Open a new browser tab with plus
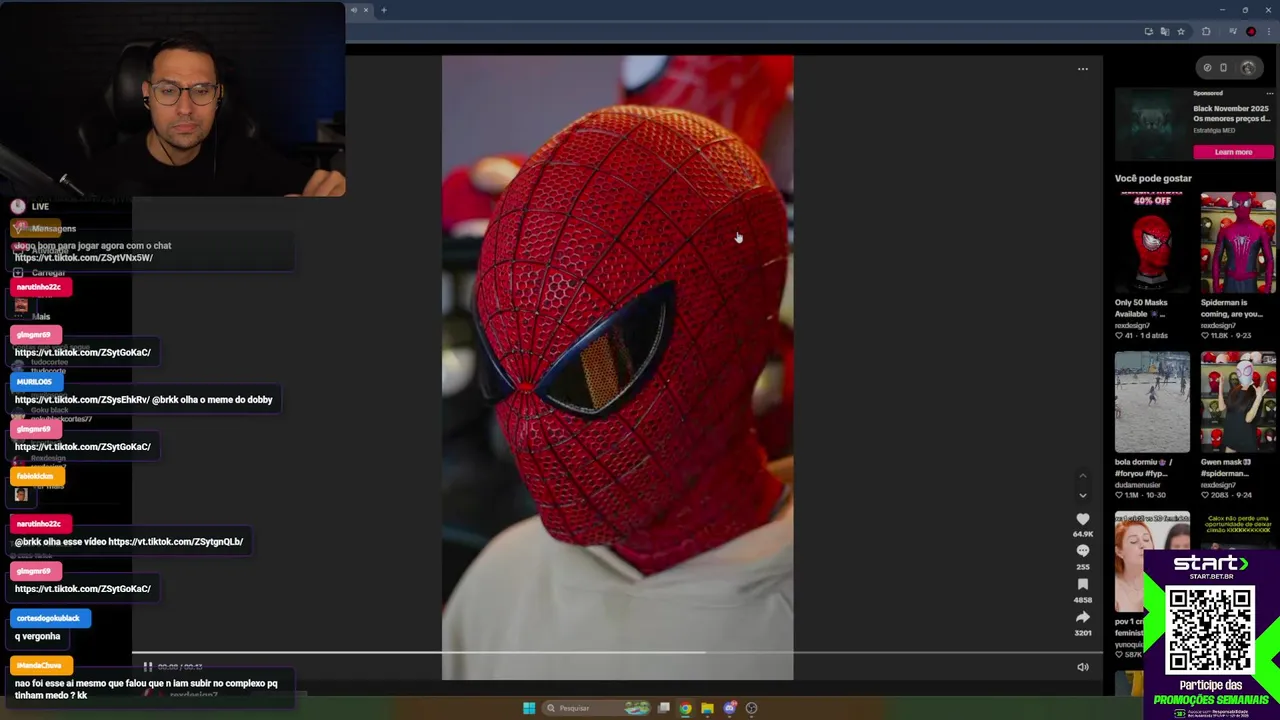The height and width of the screenshot is (720, 1280). point(383,10)
